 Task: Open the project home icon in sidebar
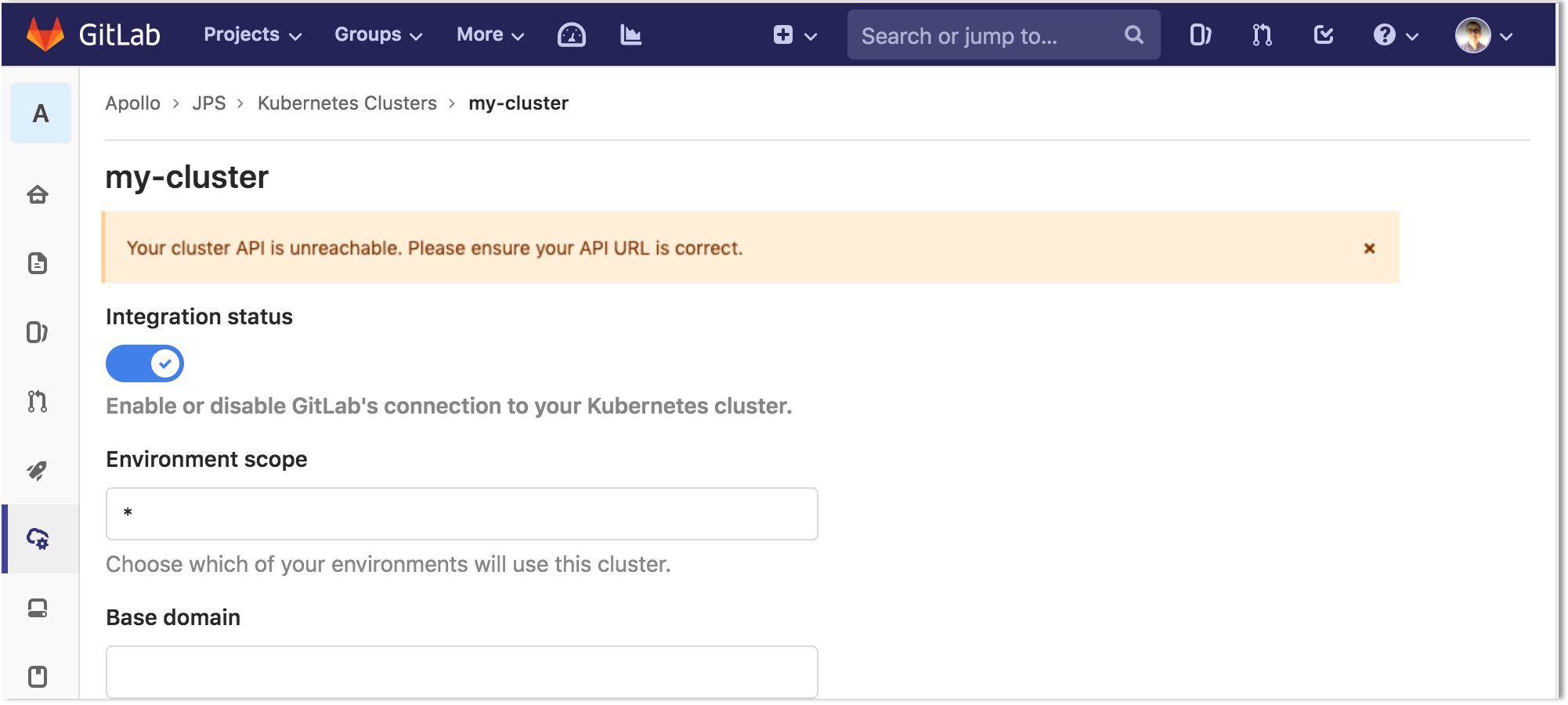tap(38, 194)
